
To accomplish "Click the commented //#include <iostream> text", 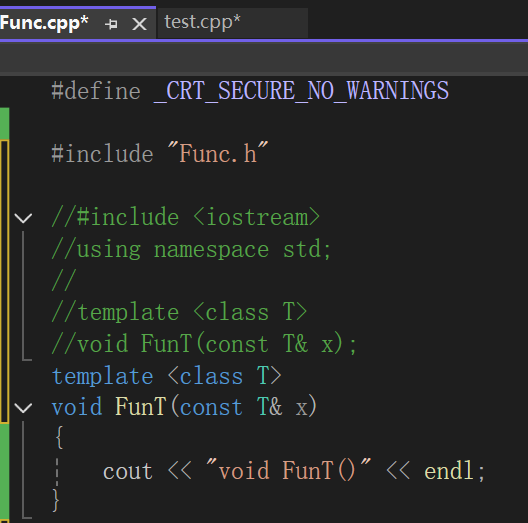I will click(x=186, y=217).
